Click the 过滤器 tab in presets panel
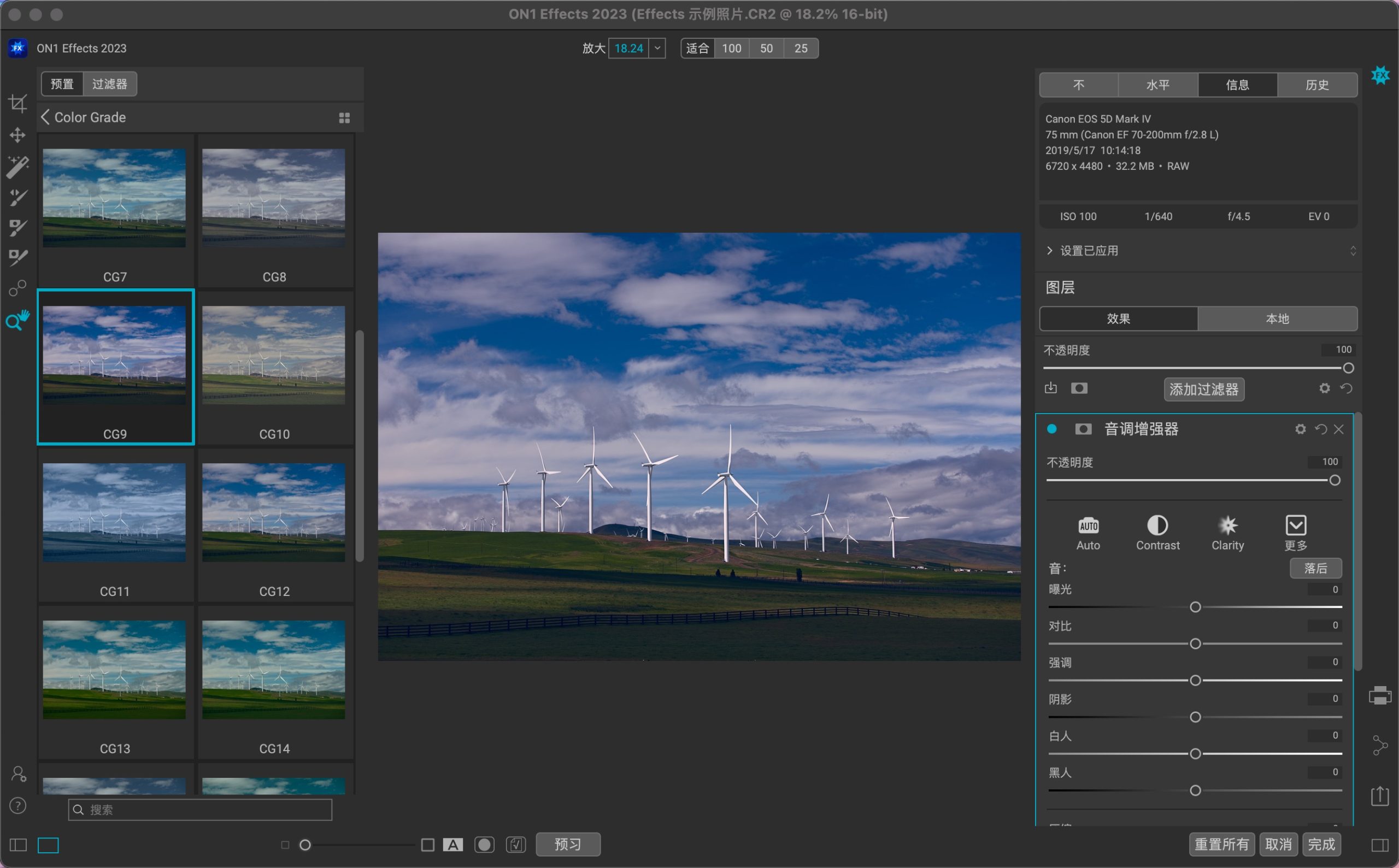 tap(110, 83)
